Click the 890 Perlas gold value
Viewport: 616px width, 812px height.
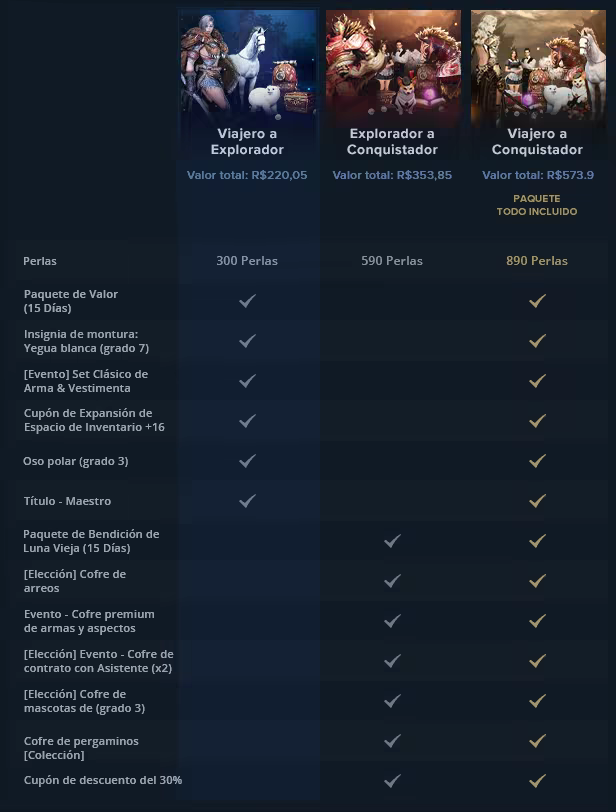(537, 261)
